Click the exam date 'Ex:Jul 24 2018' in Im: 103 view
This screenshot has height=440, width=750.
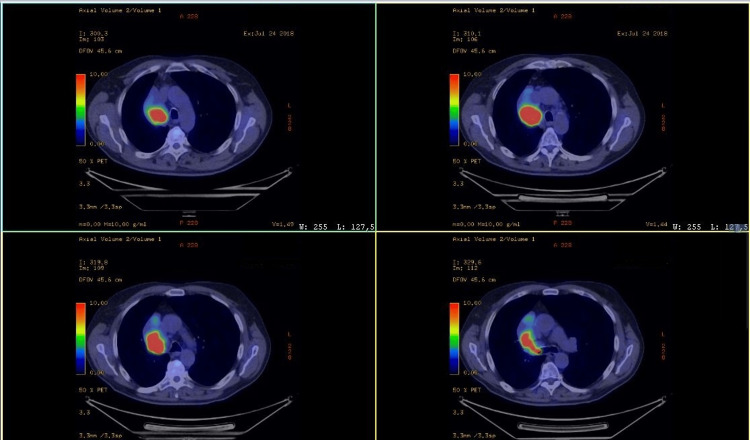(268, 33)
